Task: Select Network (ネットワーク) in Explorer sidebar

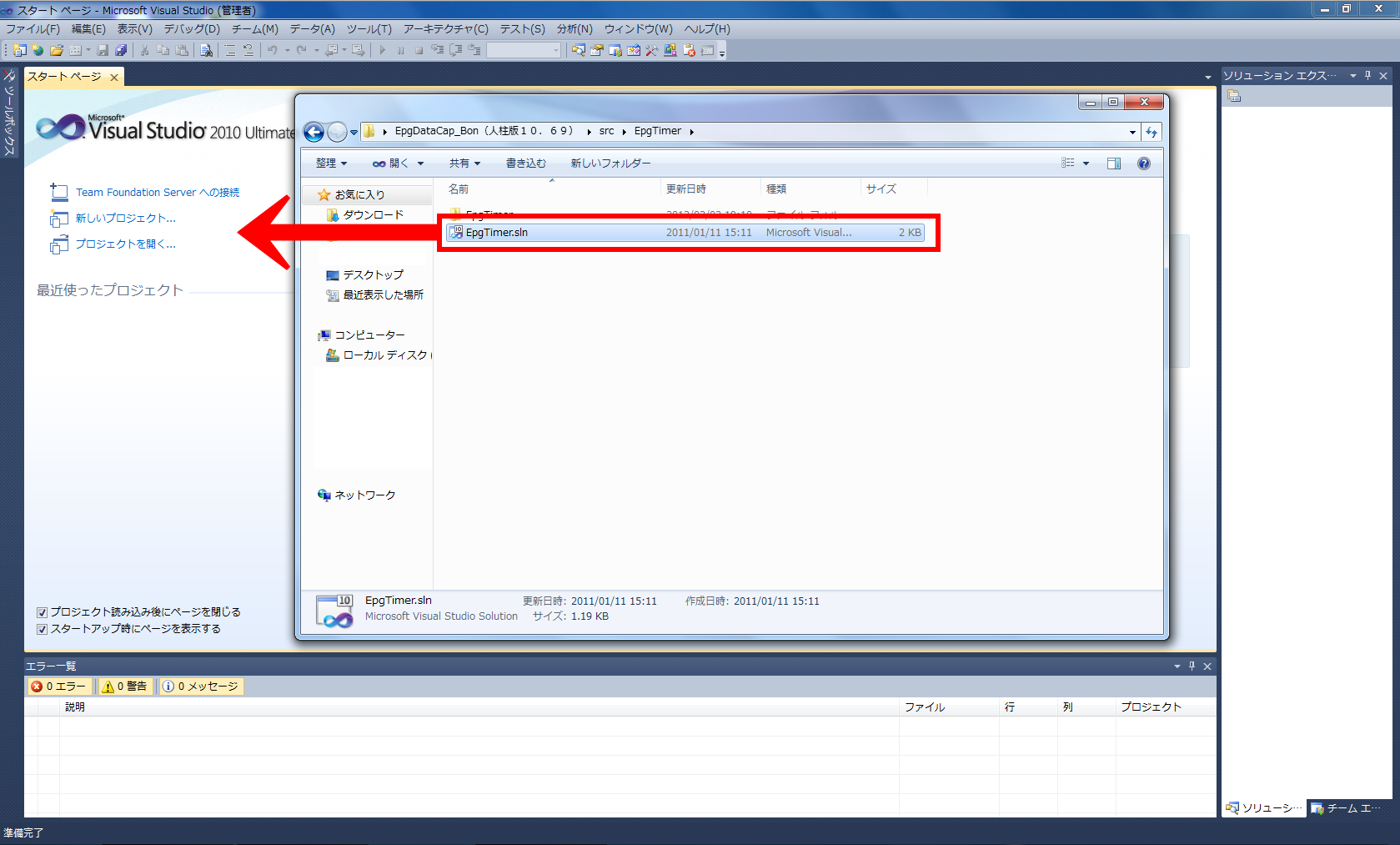Action: click(357, 495)
